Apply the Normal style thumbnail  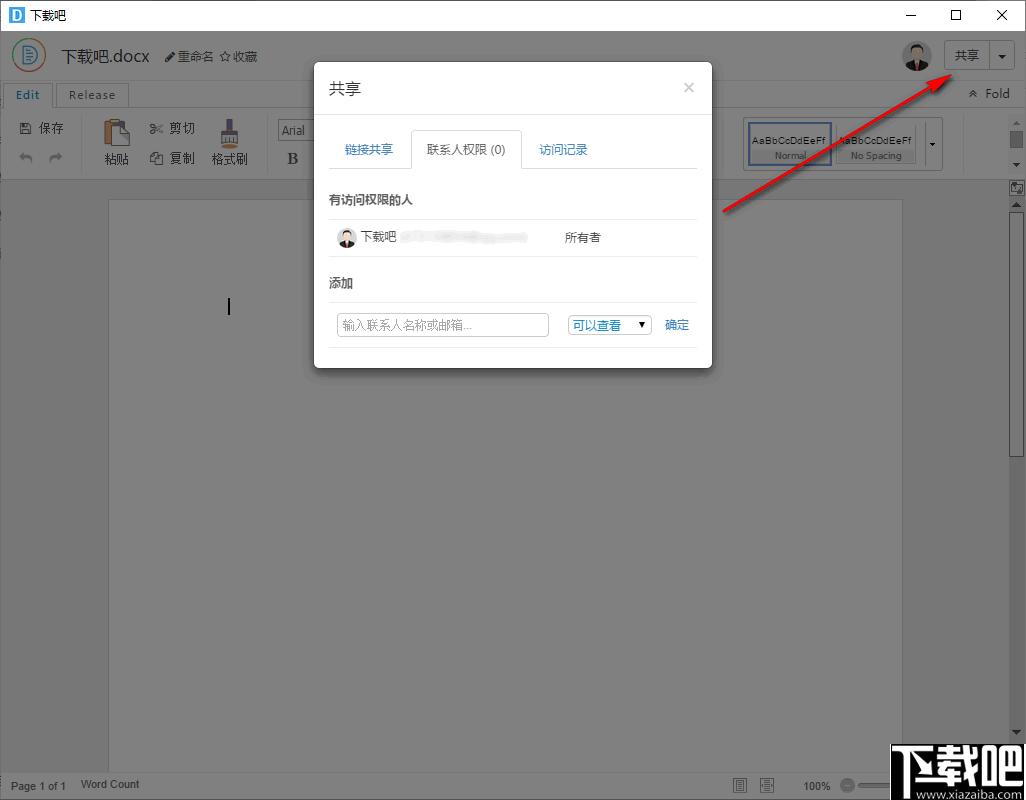click(790, 144)
